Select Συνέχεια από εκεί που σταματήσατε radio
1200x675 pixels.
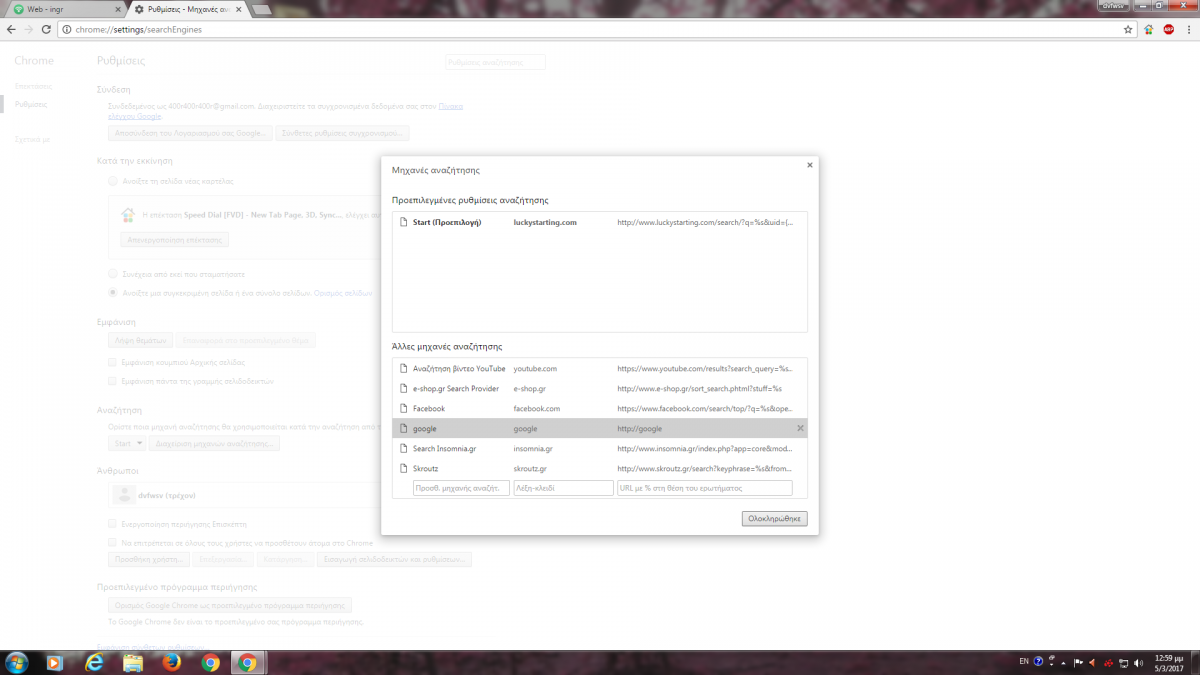112,273
